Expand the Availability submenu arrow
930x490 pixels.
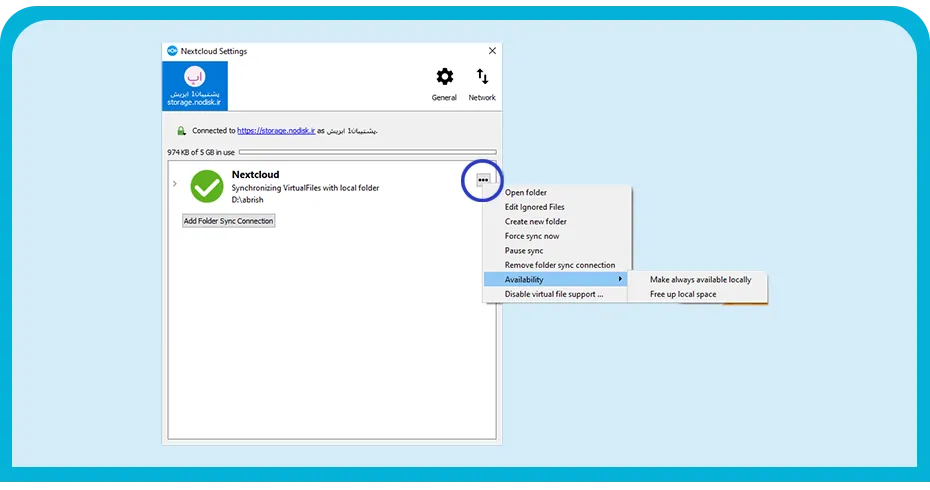(x=620, y=279)
